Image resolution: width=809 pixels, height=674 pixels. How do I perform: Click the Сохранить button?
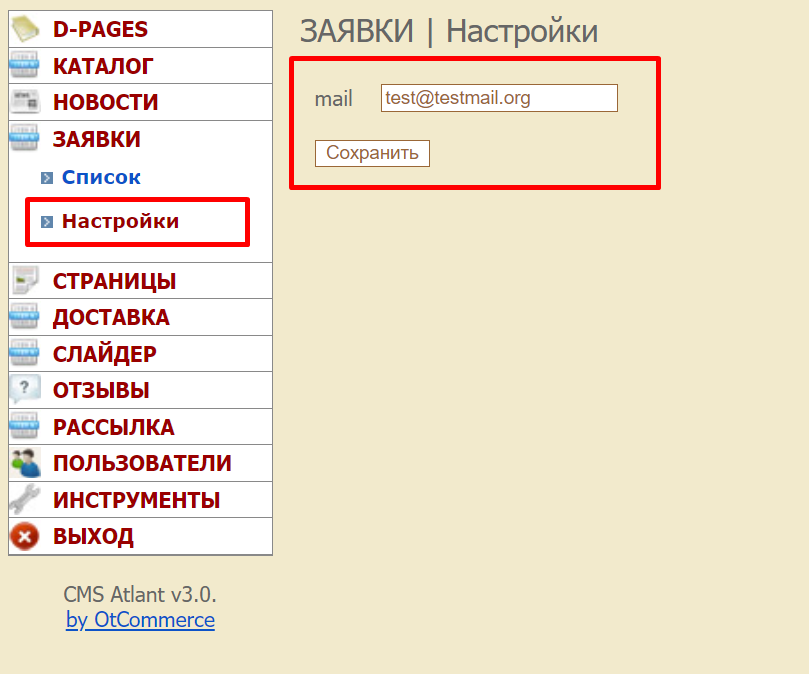tap(372, 153)
